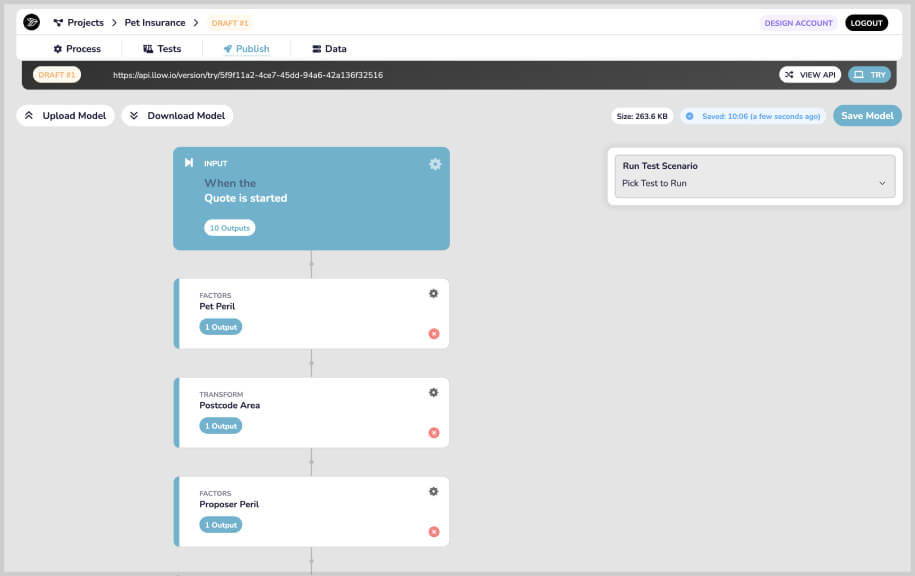The height and width of the screenshot is (576, 915).
Task: Switch to the Tests tab
Action: 162,48
